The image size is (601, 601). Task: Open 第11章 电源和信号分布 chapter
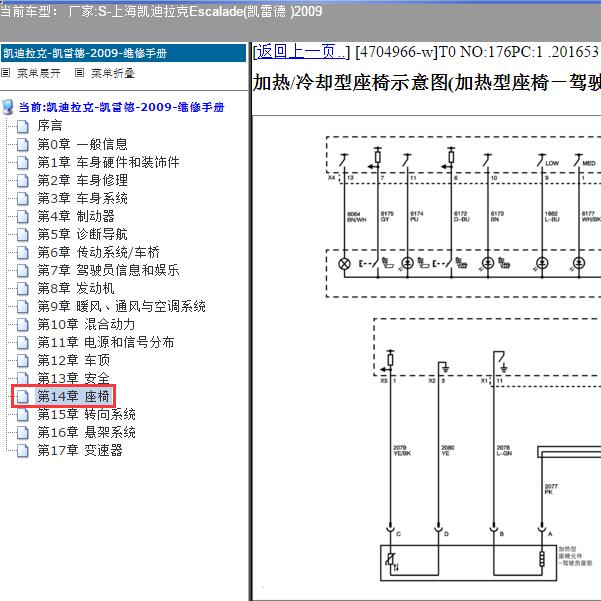[106, 343]
